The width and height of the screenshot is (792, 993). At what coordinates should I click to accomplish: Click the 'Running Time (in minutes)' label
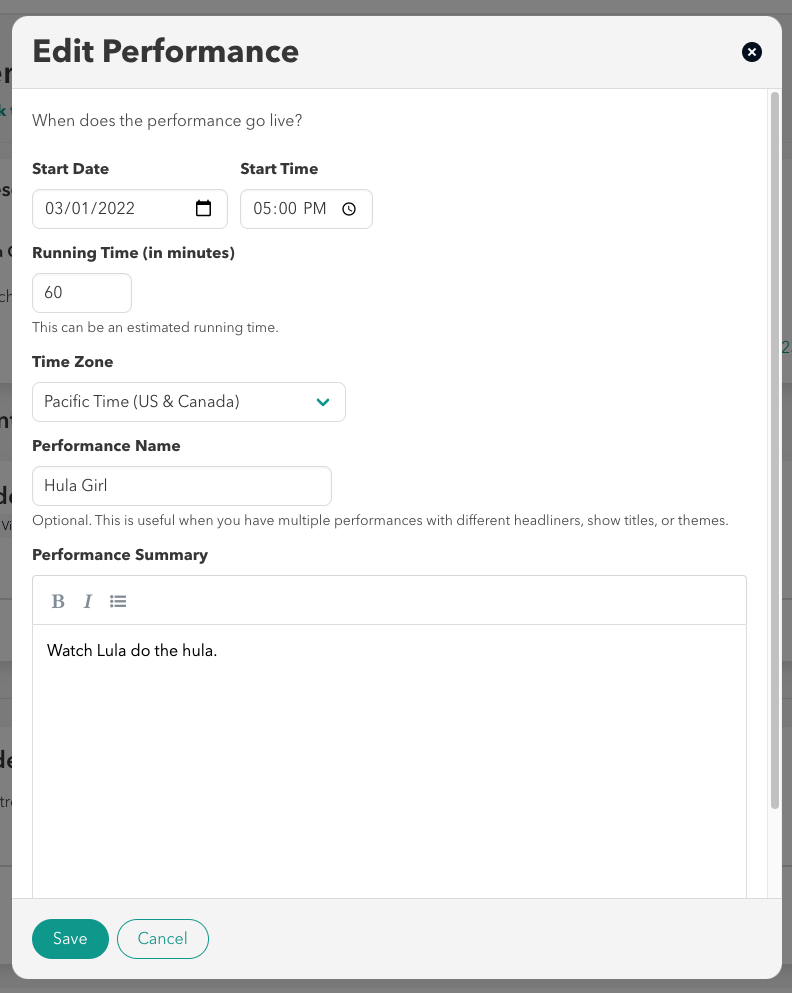click(134, 253)
